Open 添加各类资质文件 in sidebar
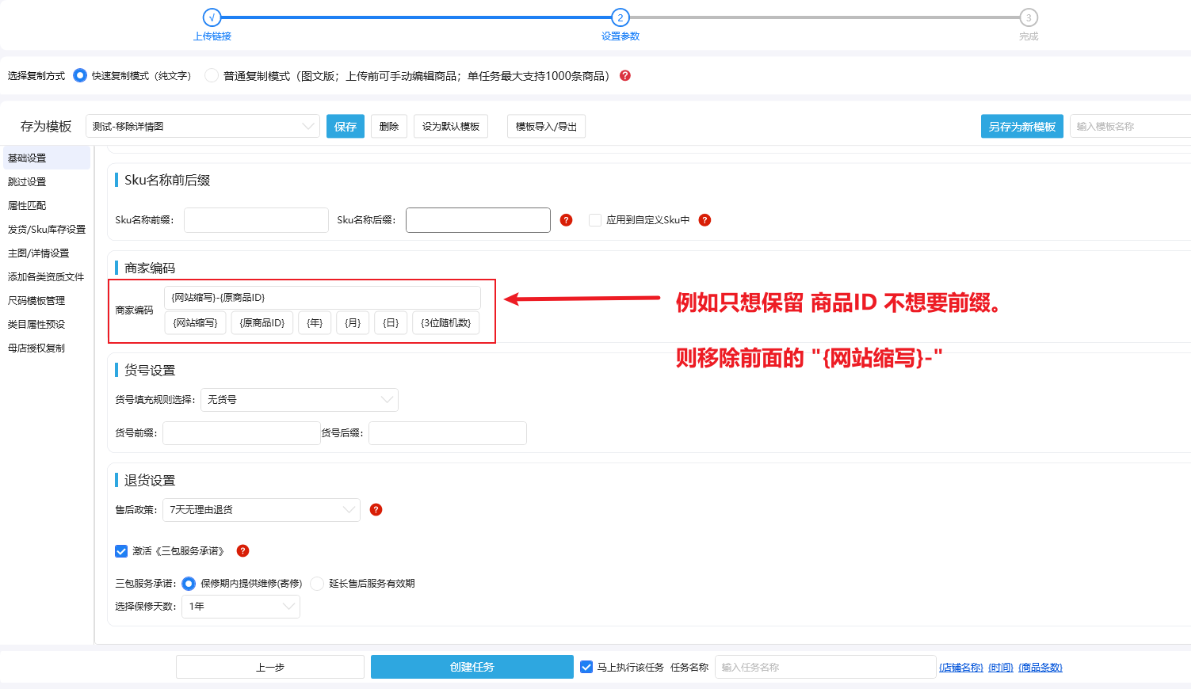Screen dimensions: 1191x689 click(x=46, y=277)
